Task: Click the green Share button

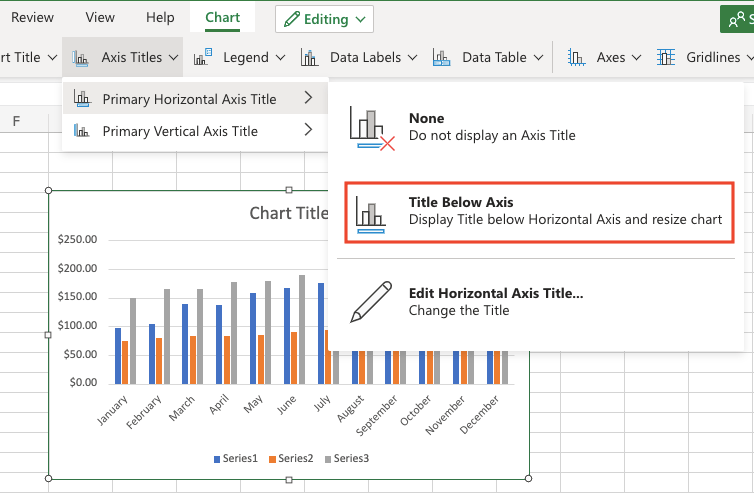Action: [x=737, y=19]
